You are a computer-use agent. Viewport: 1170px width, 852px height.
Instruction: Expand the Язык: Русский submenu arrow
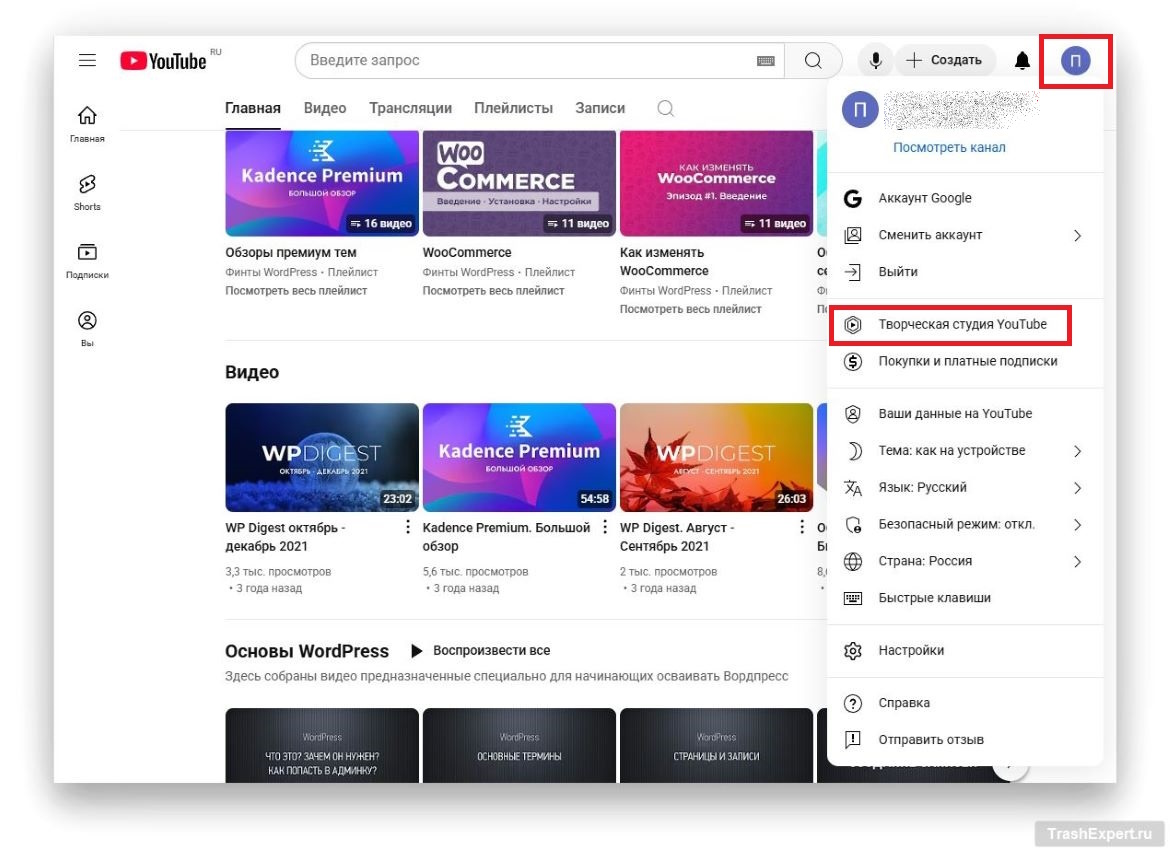click(x=1077, y=488)
